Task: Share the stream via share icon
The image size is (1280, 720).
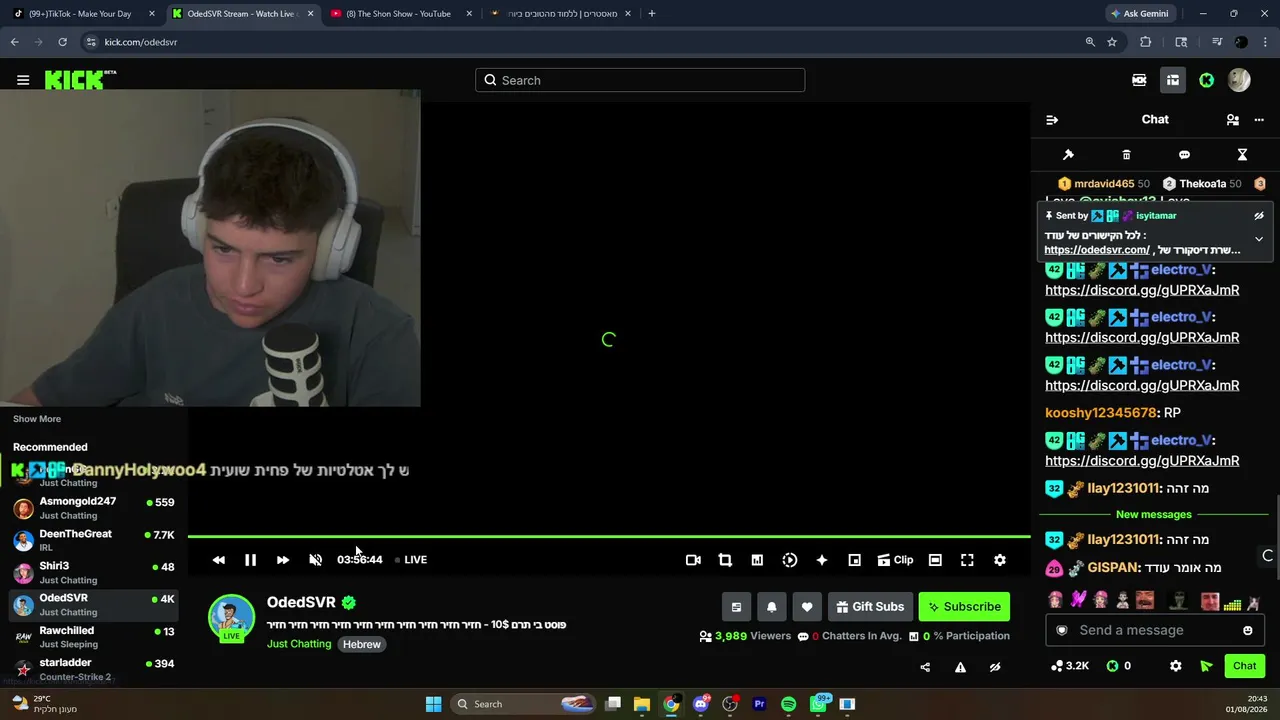Action: [x=925, y=667]
